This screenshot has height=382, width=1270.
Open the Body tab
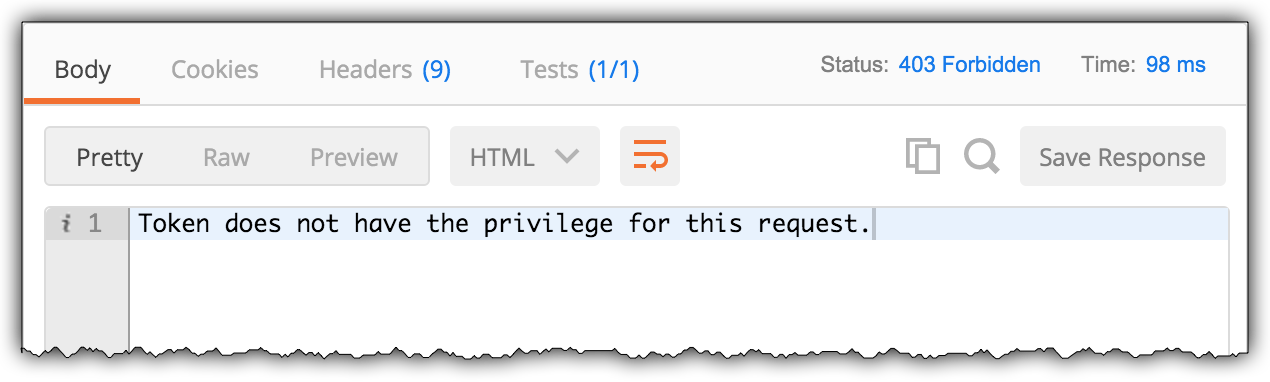[x=82, y=70]
